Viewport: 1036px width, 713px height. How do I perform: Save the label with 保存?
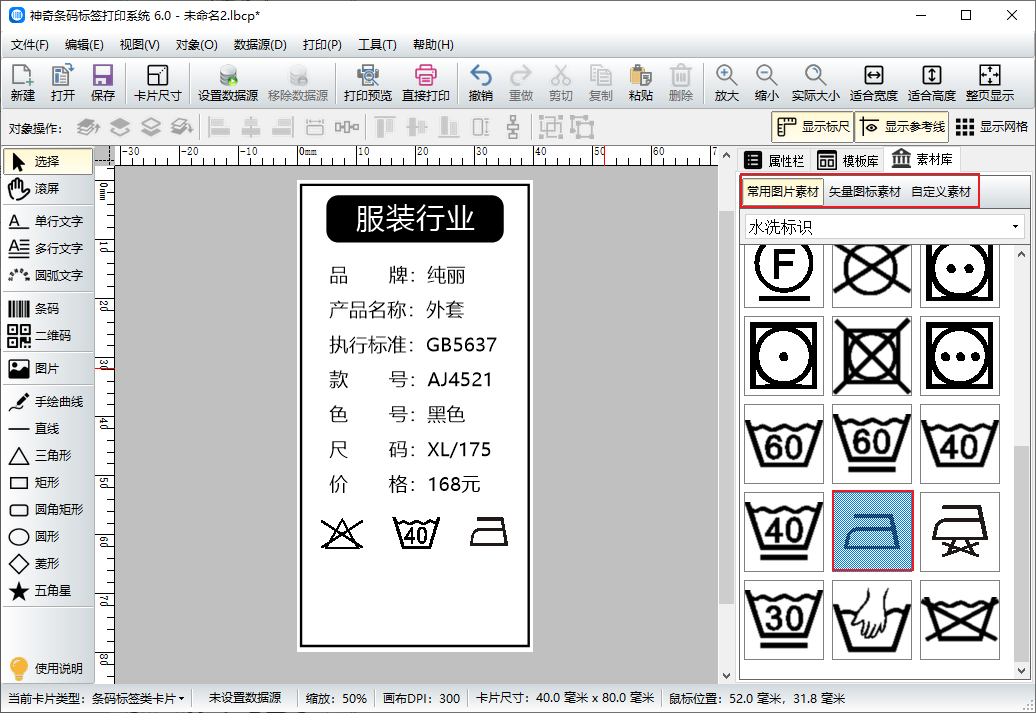click(102, 83)
